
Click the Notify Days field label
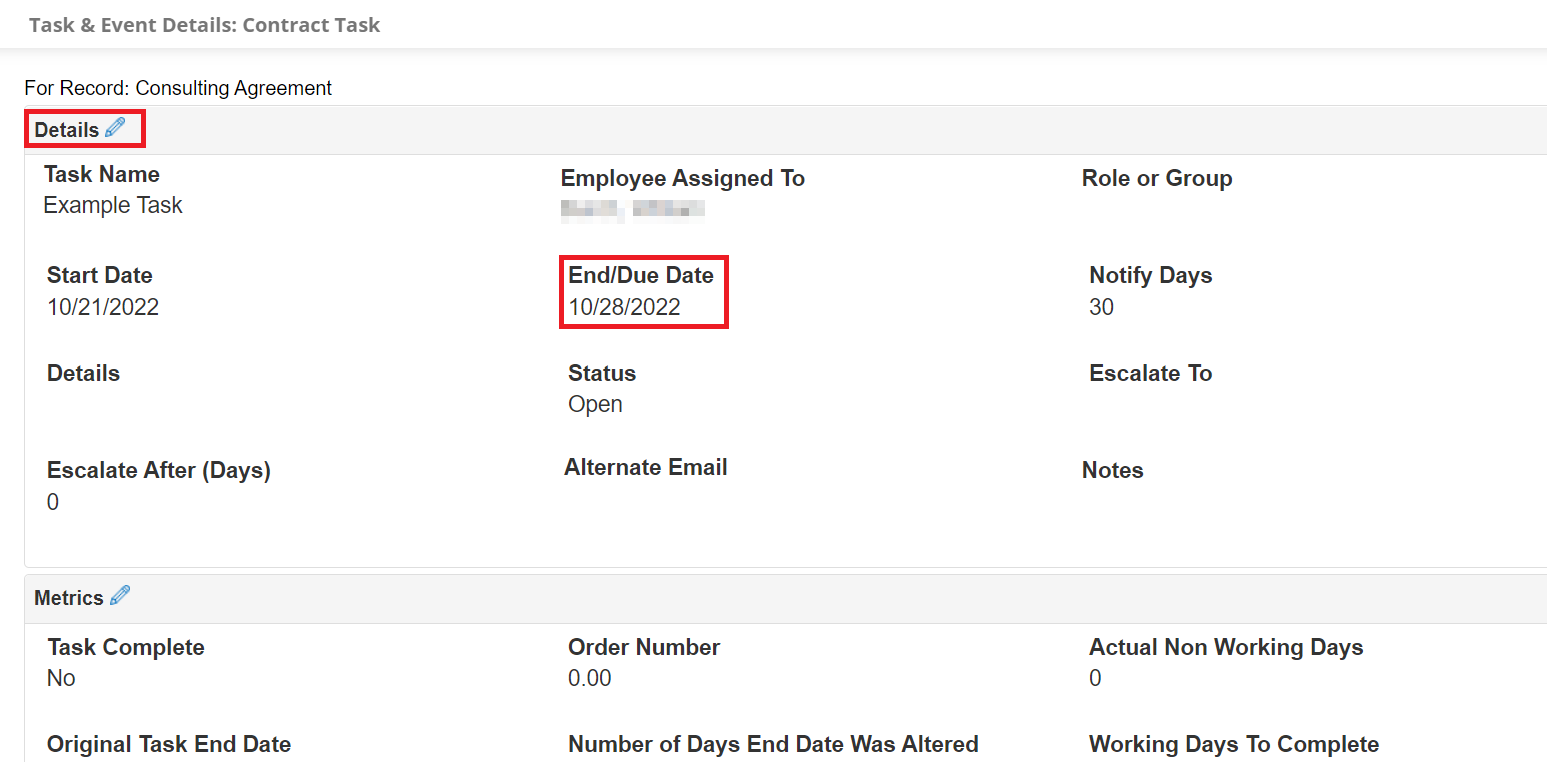tap(1151, 275)
